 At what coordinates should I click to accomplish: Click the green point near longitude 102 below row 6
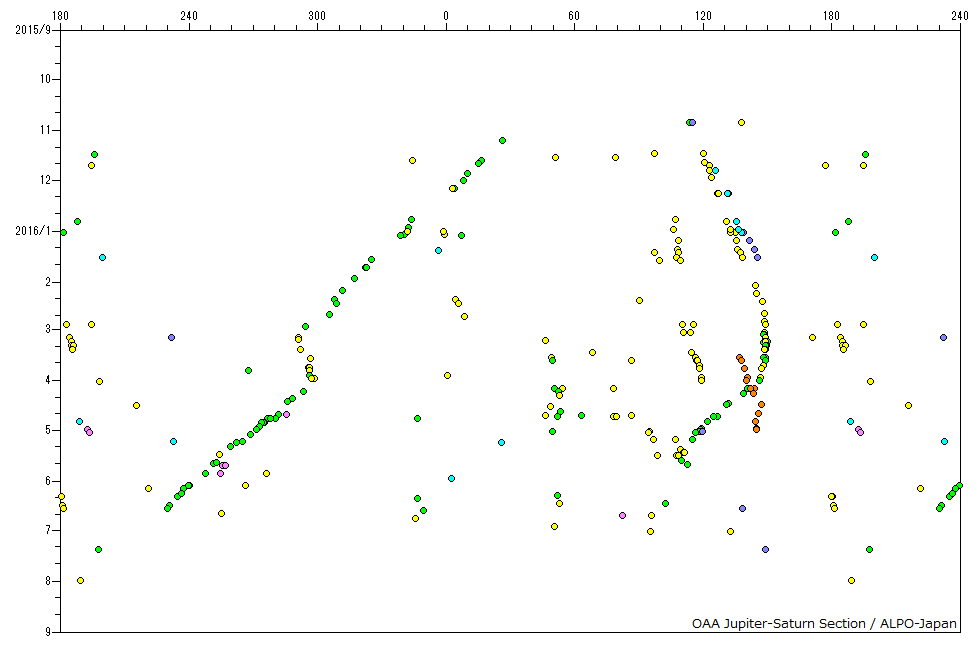[x=666, y=504]
